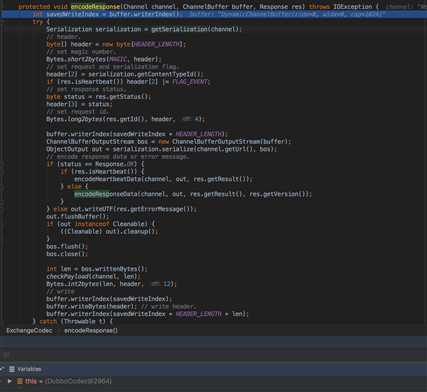Screen dimensions: 427x392
Task: Click the 'int savedWriteIndex = buffer.writerIndex()' execution line
Action: (x=213, y=14)
